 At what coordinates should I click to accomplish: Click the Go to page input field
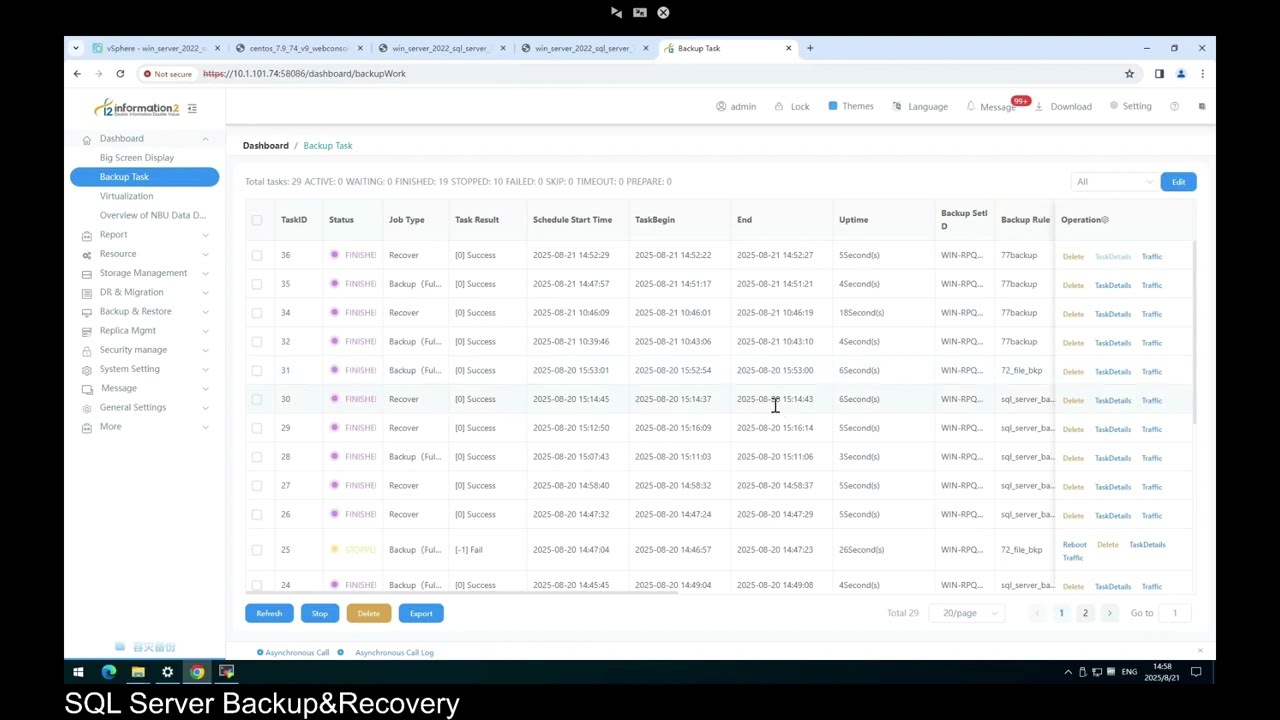point(1175,613)
